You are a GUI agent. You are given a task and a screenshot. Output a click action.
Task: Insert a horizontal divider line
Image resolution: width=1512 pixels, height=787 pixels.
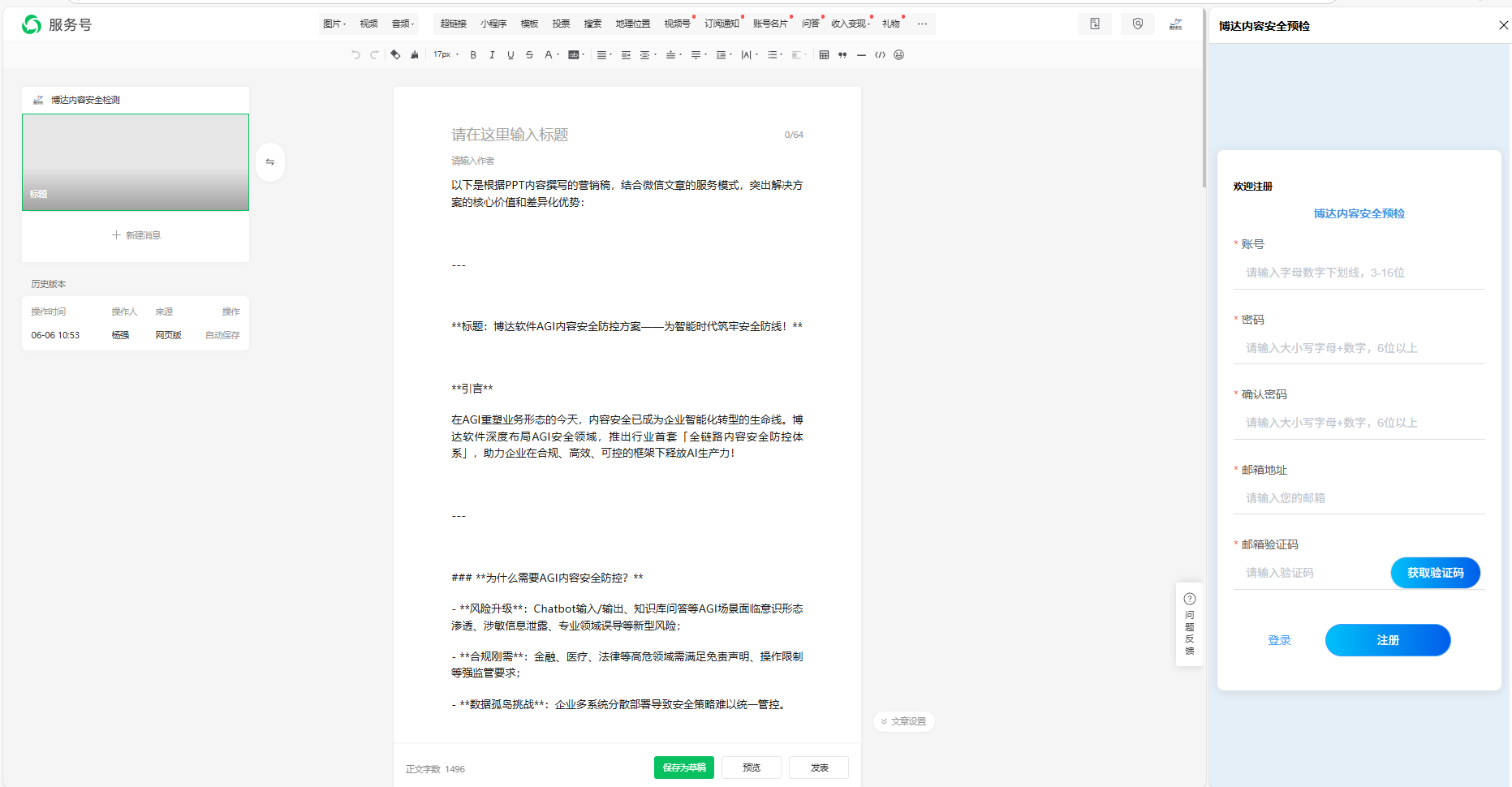point(861,54)
